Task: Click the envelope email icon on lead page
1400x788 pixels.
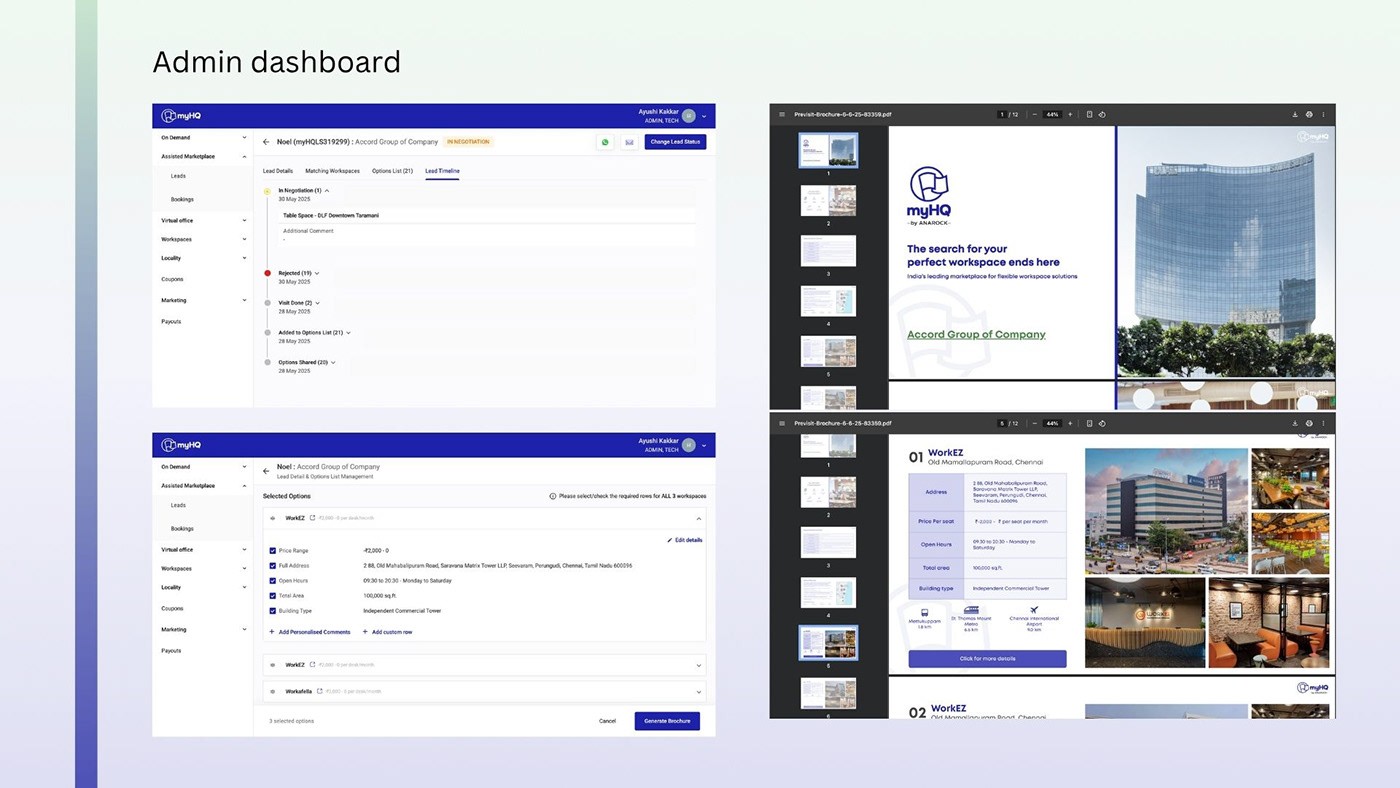Action: click(629, 142)
